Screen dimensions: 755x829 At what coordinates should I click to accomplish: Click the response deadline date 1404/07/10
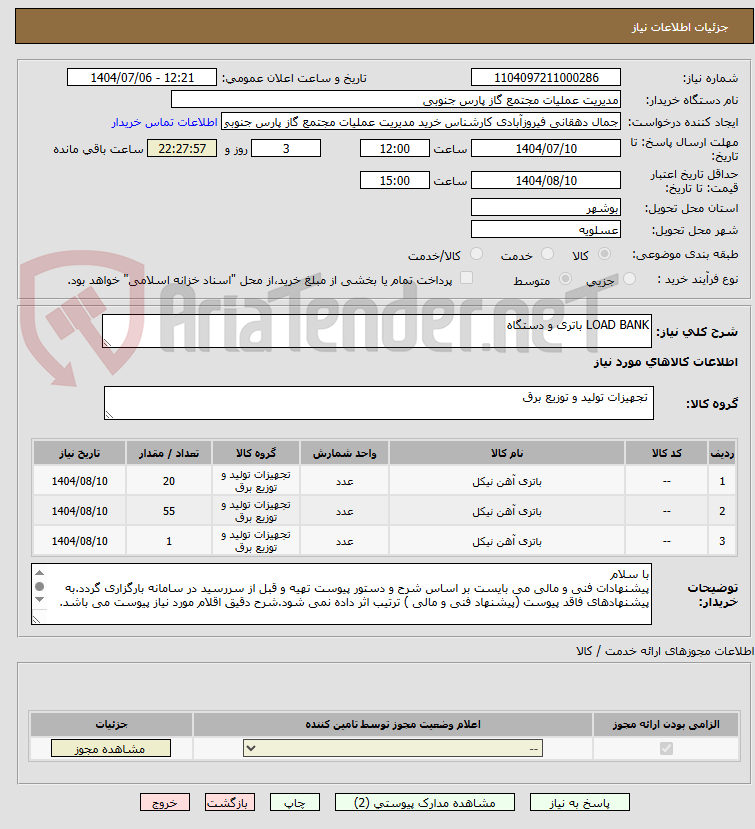pyautogui.click(x=546, y=149)
